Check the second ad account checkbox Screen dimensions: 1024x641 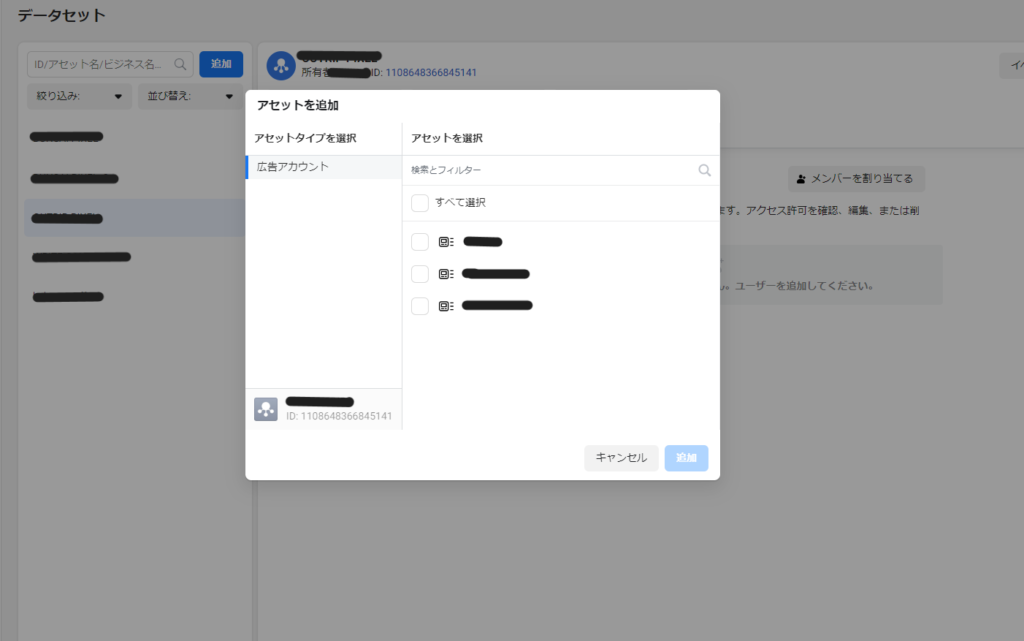420,274
